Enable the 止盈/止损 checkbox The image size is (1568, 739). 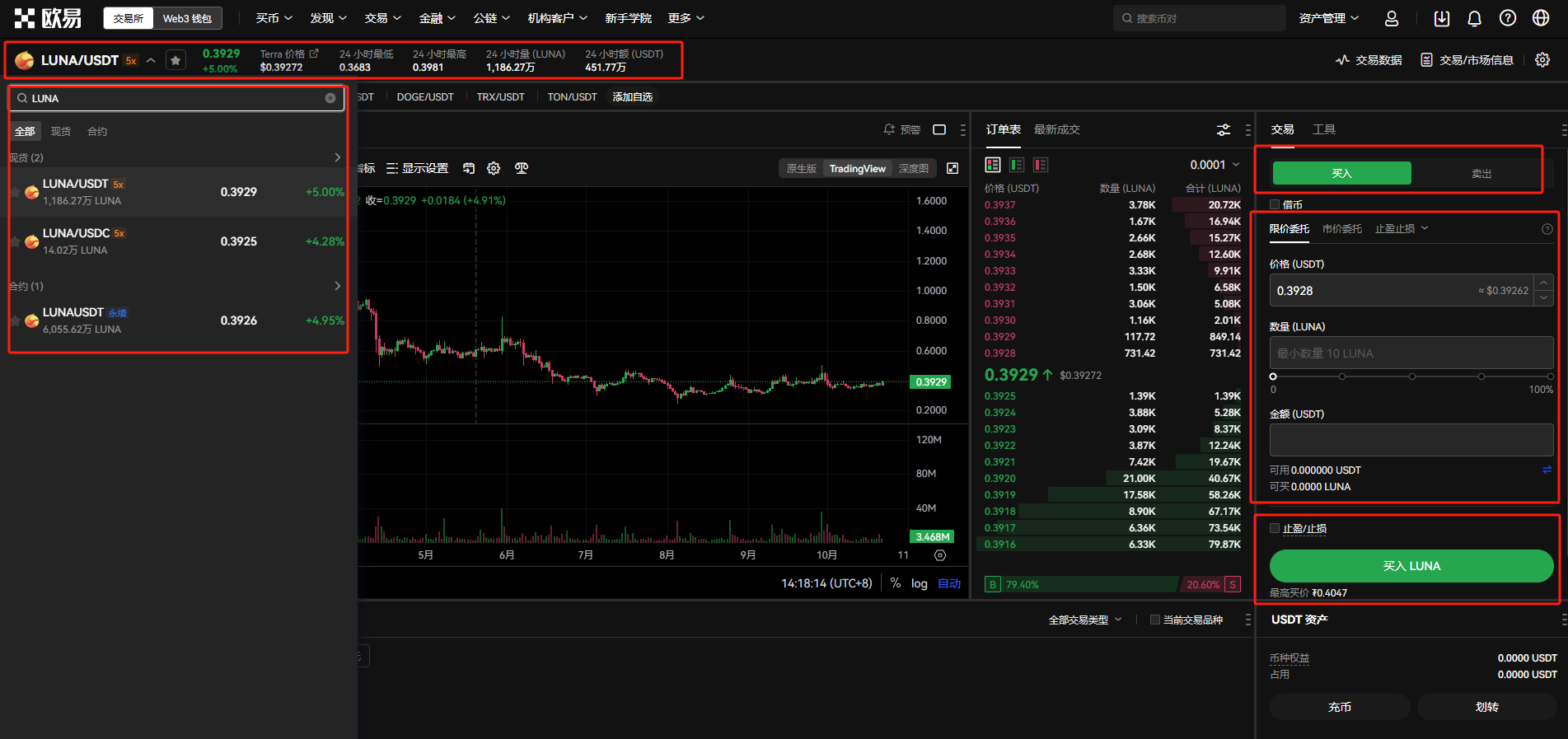pos(1275,528)
